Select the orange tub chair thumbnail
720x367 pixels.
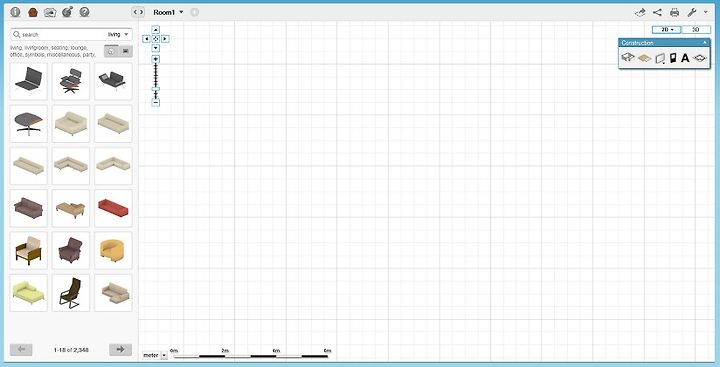point(113,250)
